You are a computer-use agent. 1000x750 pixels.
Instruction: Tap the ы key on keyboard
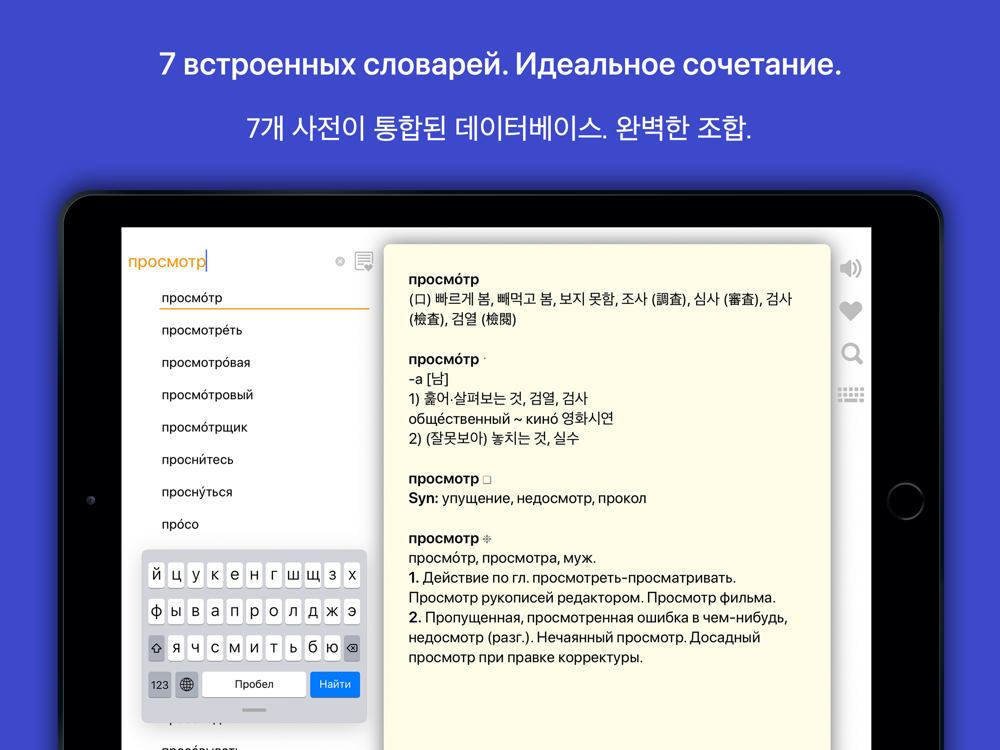pyautogui.click(x=176, y=611)
